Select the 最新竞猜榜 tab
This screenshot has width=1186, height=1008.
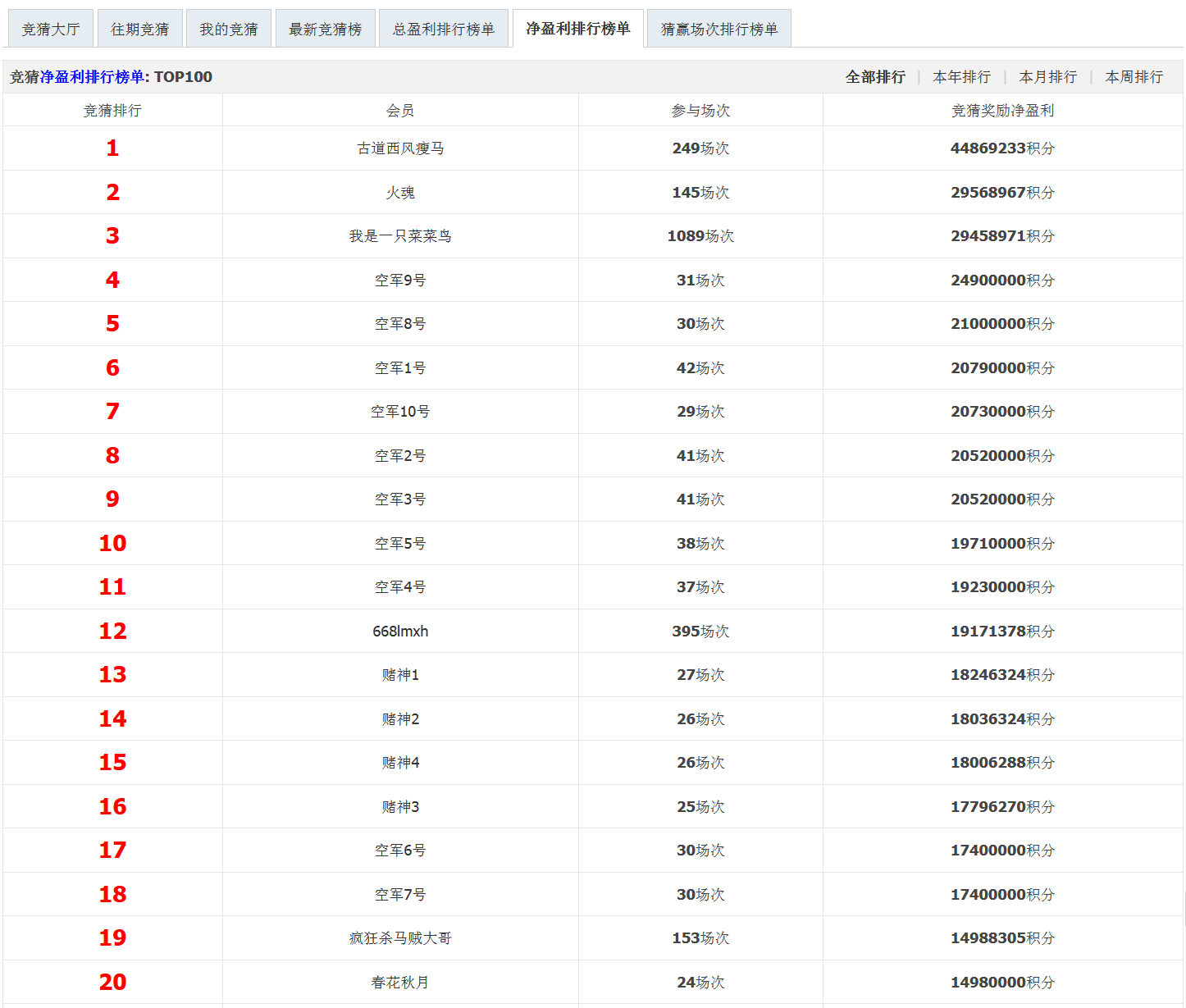pyautogui.click(x=326, y=30)
